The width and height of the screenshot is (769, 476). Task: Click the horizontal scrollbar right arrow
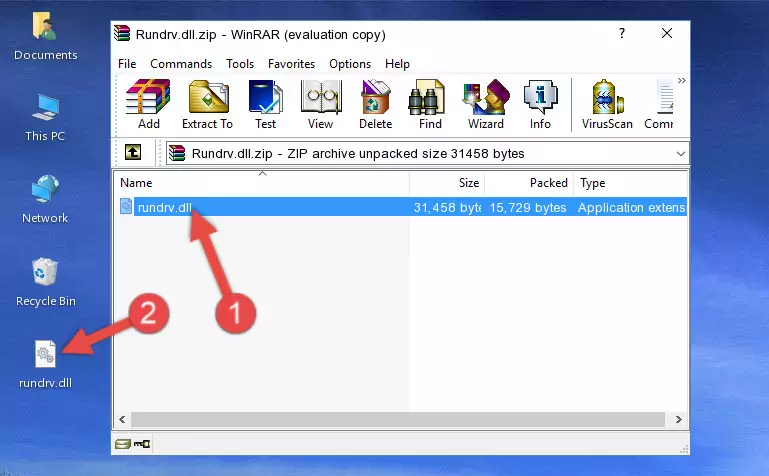(679, 419)
